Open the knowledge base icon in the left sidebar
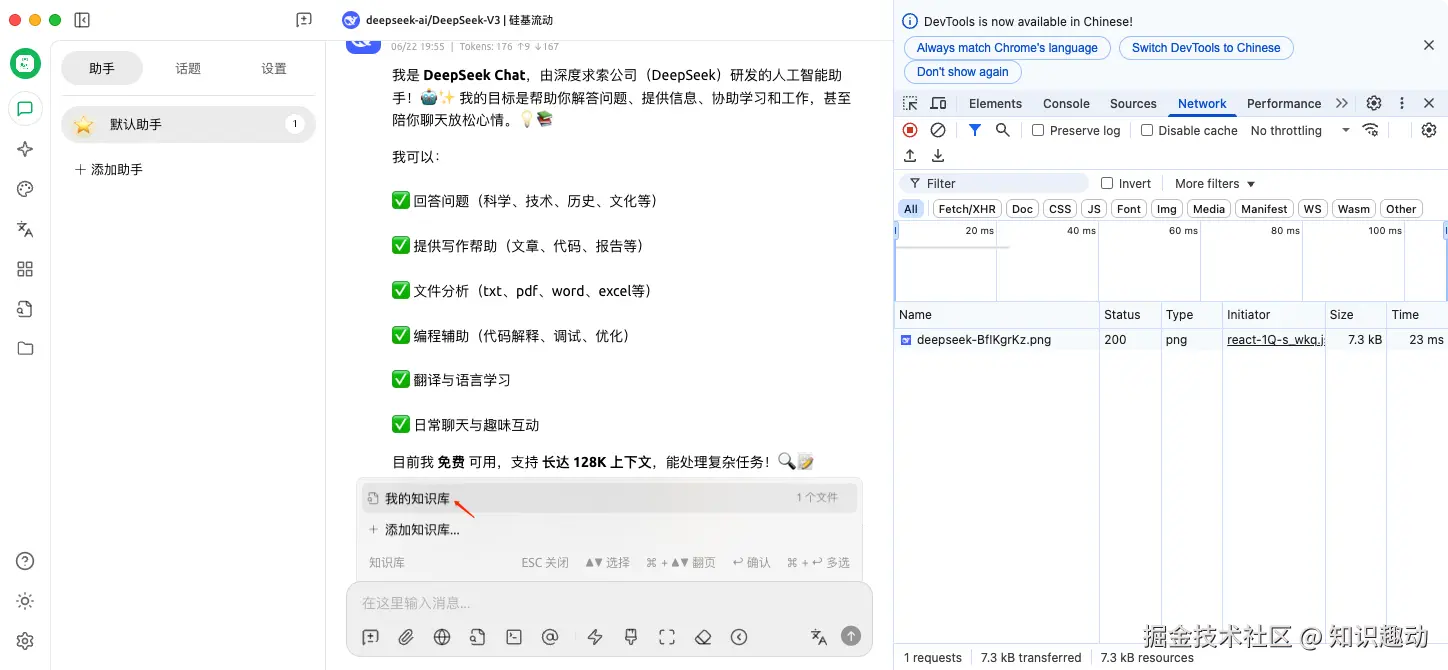Screen dimensions: 1448x670 (25, 309)
